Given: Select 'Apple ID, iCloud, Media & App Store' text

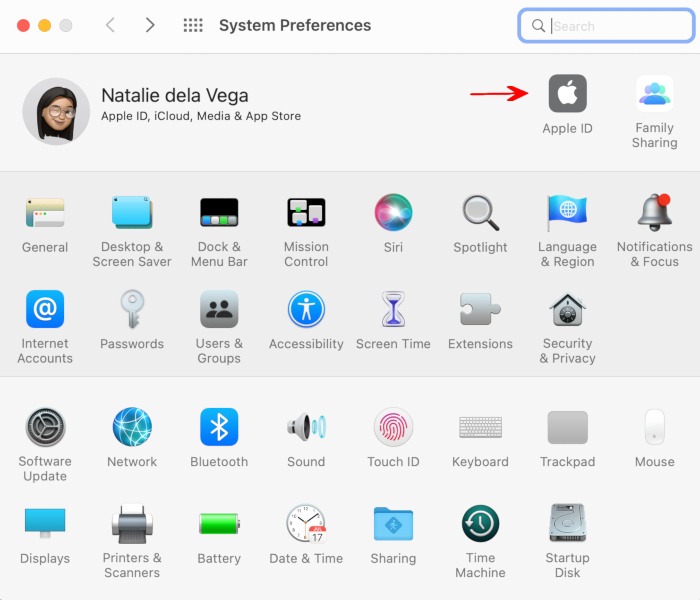Looking at the screenshot, I should pos(201,116).
